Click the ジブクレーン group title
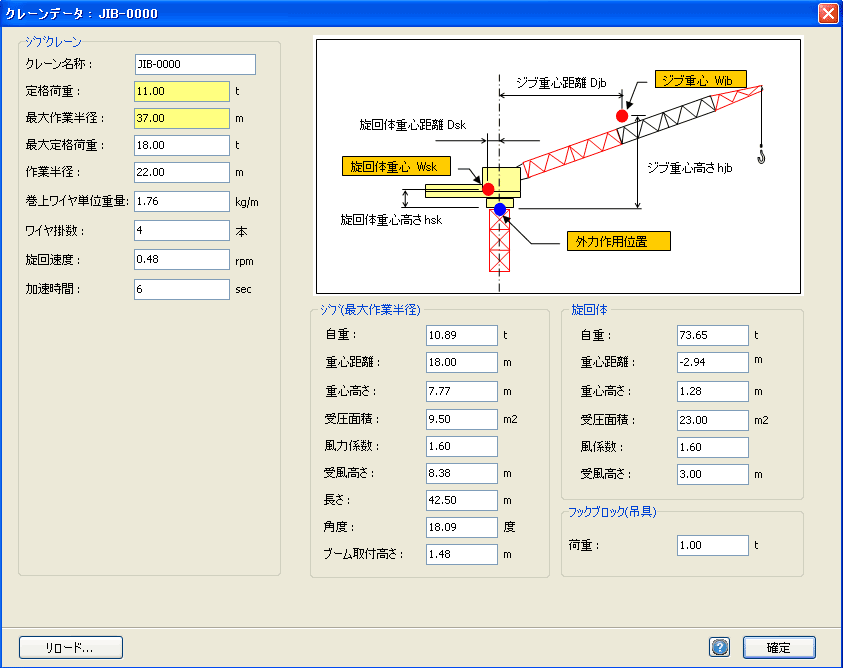 [x=53, y=41]
